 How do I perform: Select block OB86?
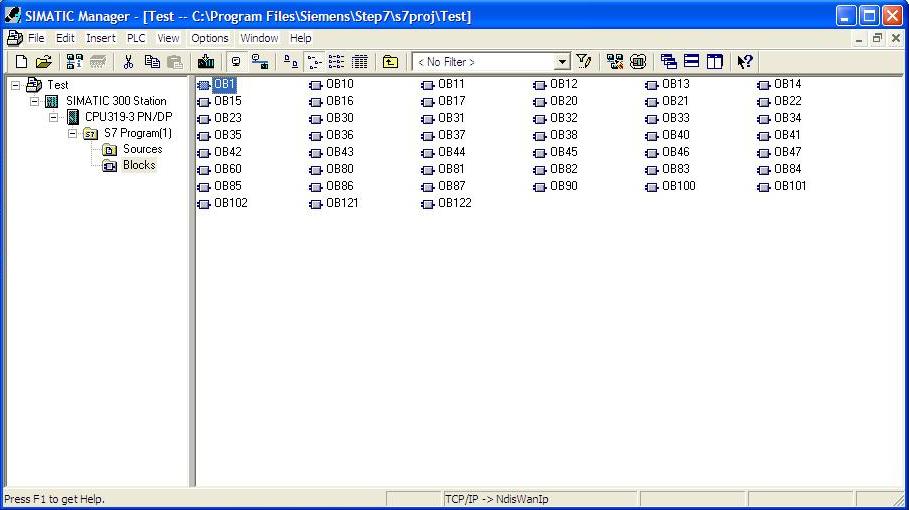point(340,187)
